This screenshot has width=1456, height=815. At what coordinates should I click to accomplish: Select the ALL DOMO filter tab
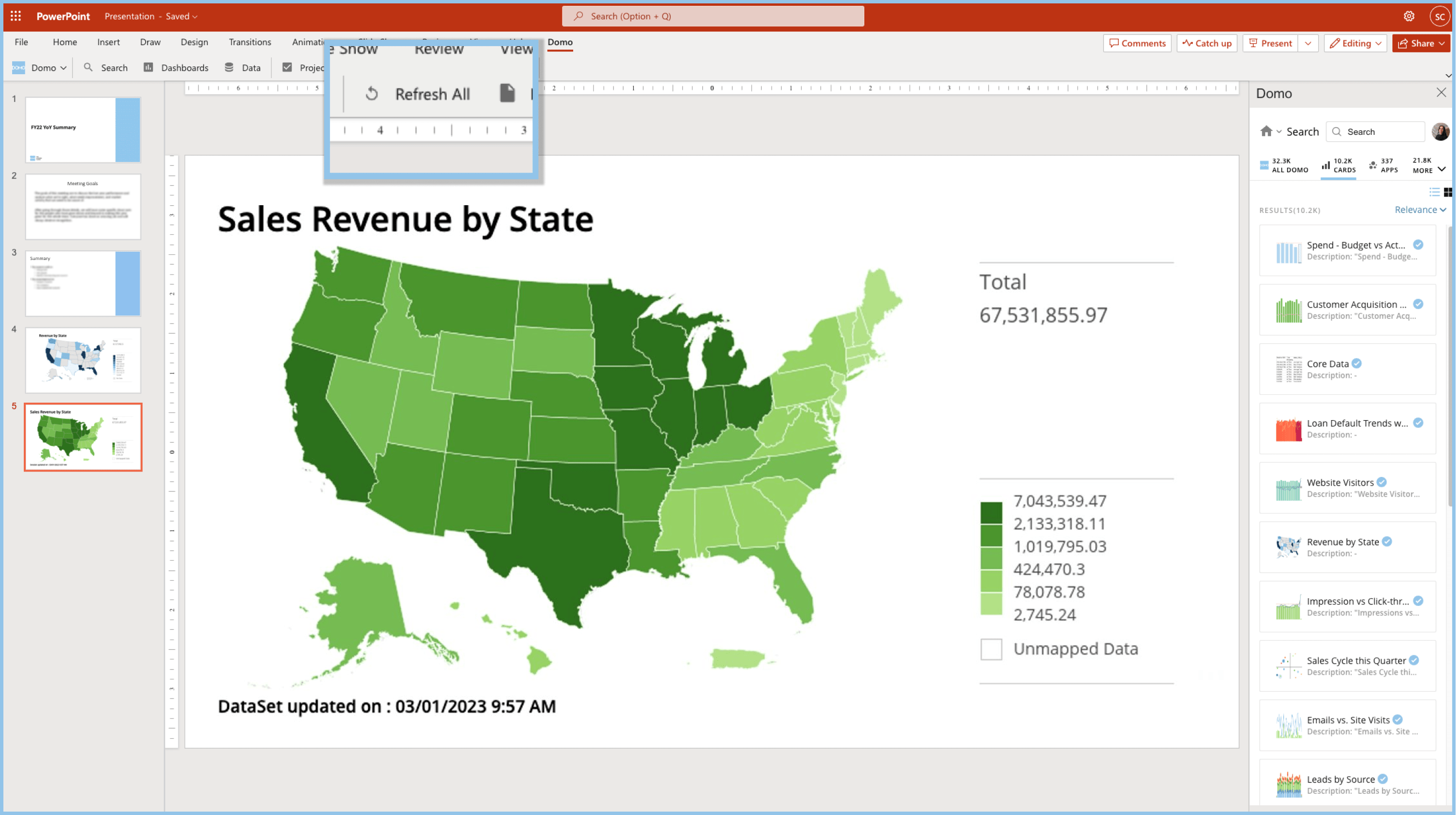pos(1284,165)
